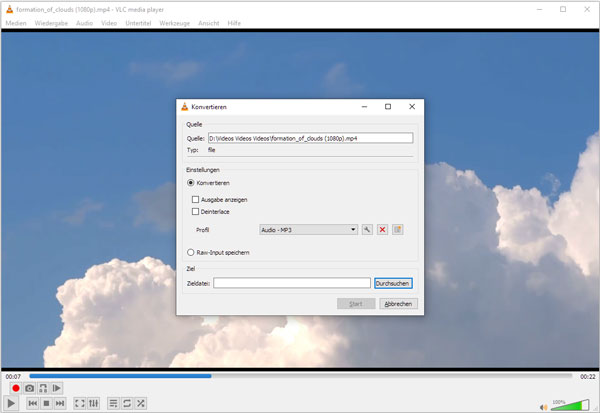The width and height of the screenshot is (600, 413).
Task: Toggle the A-B loop button
Action: click(43, 388)
